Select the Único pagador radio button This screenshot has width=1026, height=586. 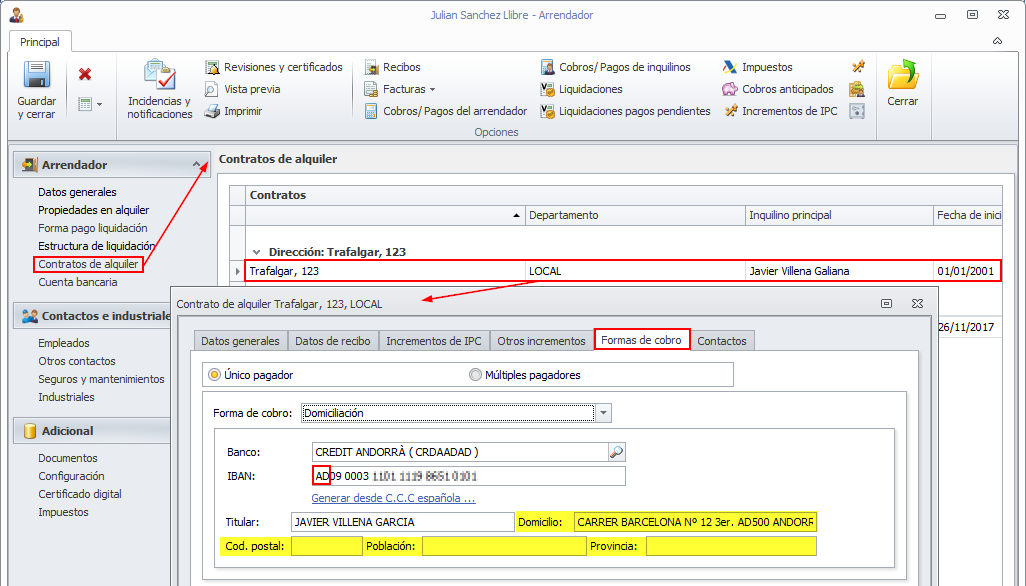214,375
